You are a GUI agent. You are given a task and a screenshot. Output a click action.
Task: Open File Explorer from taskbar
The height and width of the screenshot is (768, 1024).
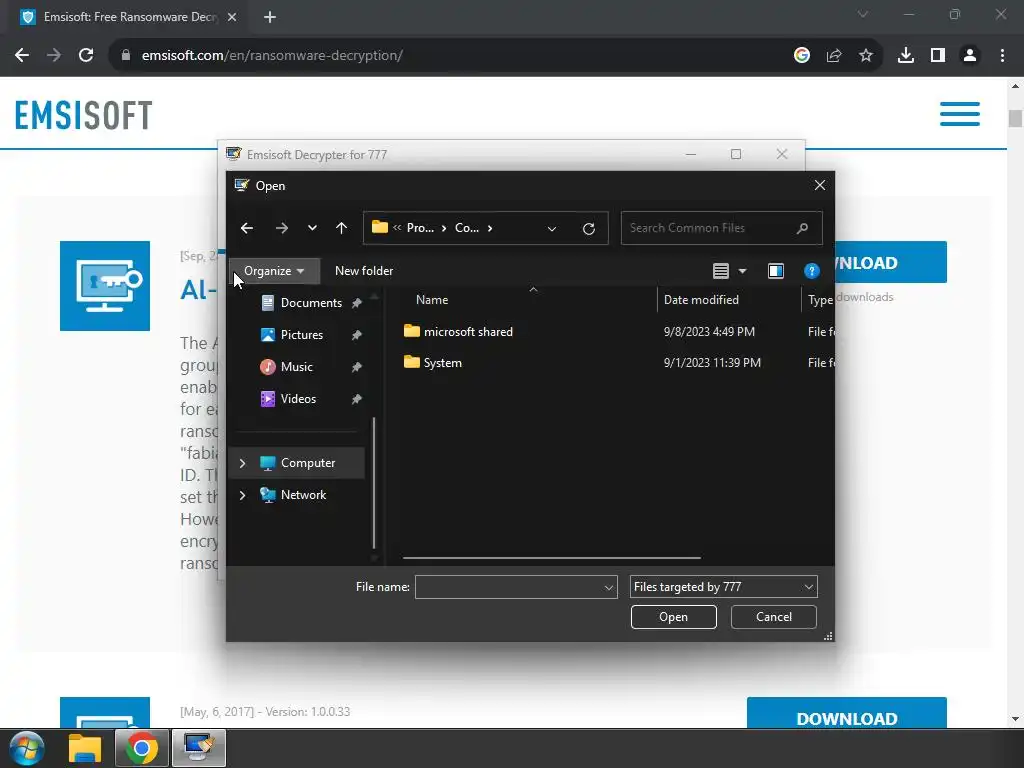(x=85, y=748)
